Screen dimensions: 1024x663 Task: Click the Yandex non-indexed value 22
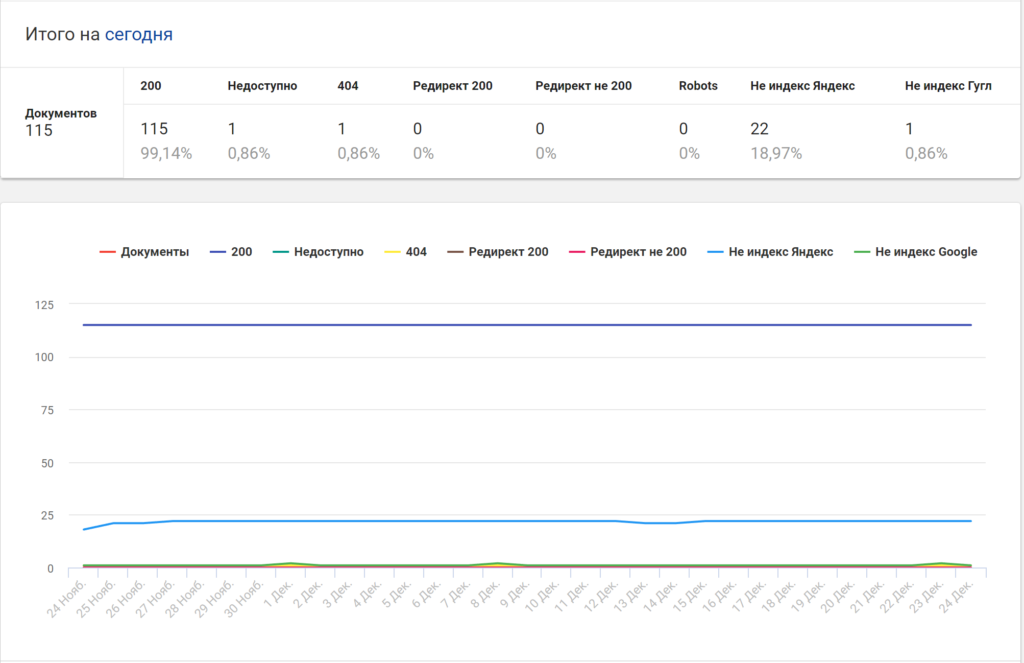[x=762, y=129]
